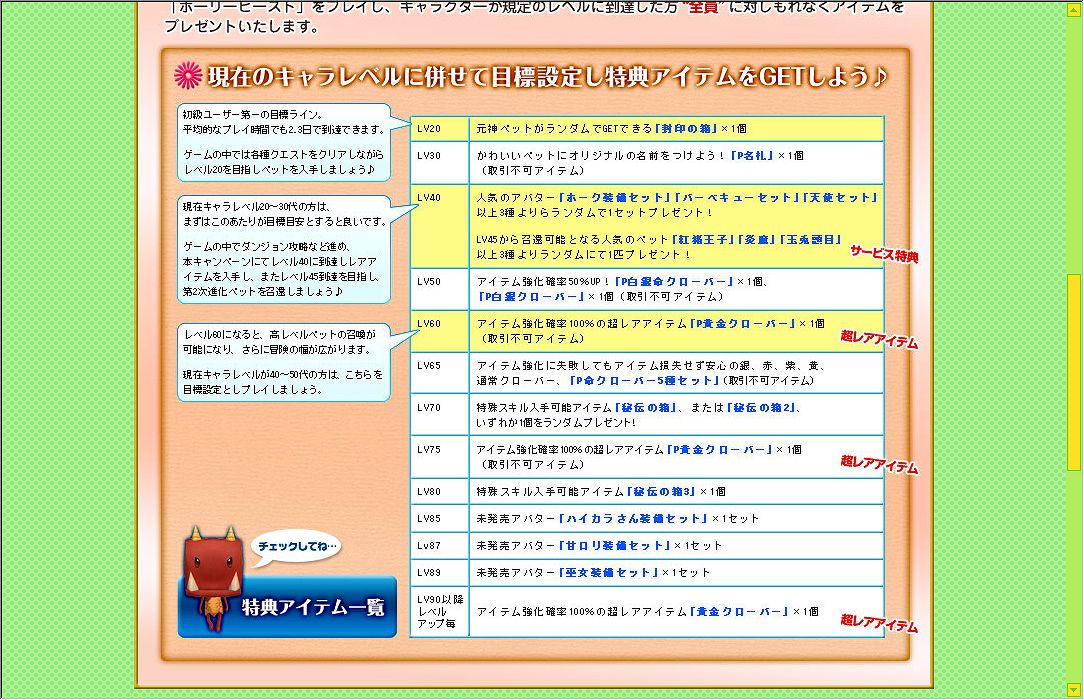Screen dimensions: 1084x700
Task: Click 「P黄金クローバー」 in the LV75 row
Action: pyautogui.click(x=720, y=449)
